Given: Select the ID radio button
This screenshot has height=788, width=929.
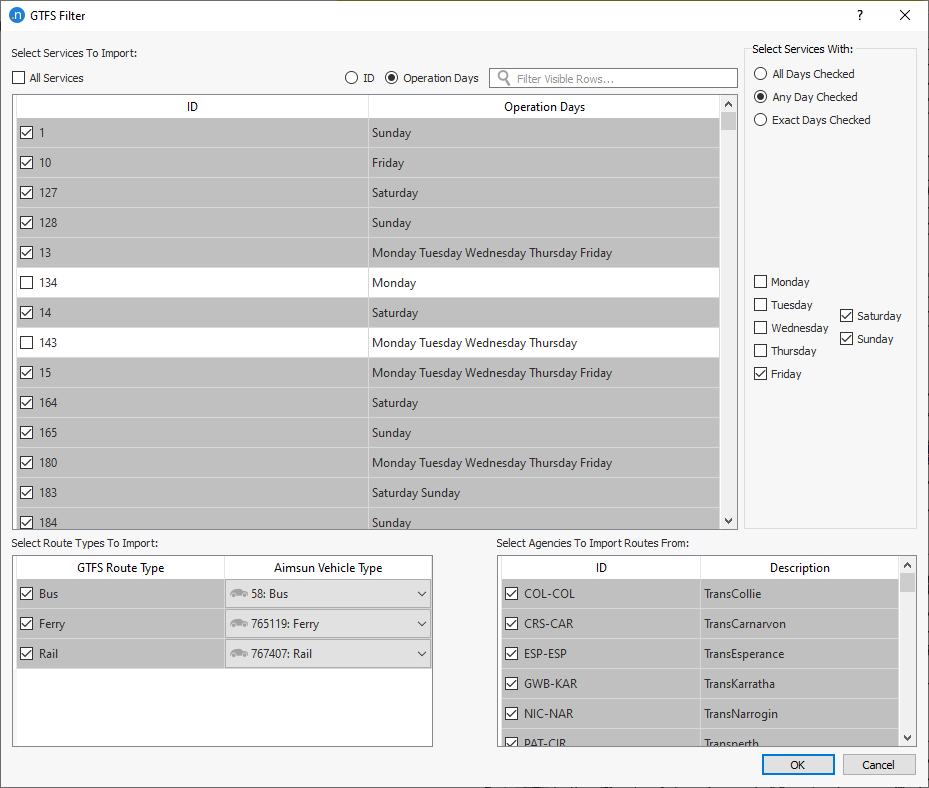Looking at the screenshot, I should click(x=352, y=77).
